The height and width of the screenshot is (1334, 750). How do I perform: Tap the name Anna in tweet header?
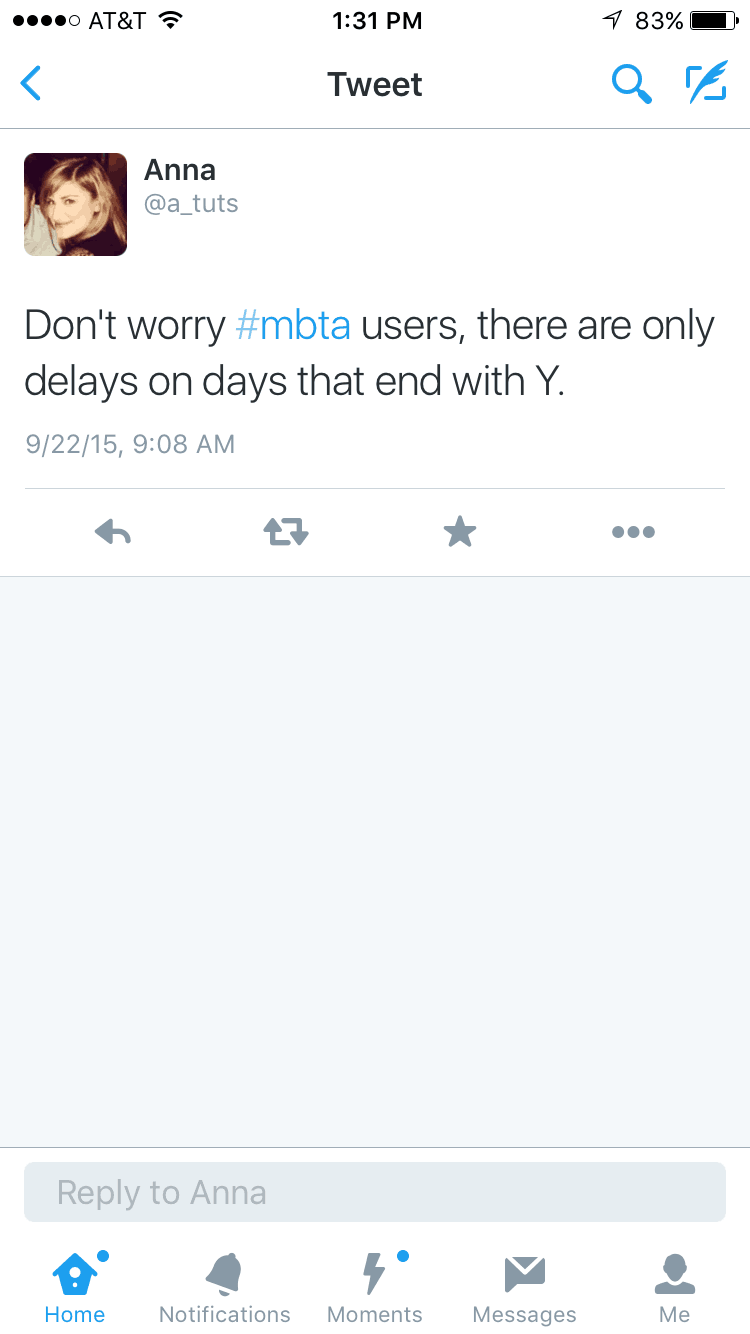[x=180, y=170]
